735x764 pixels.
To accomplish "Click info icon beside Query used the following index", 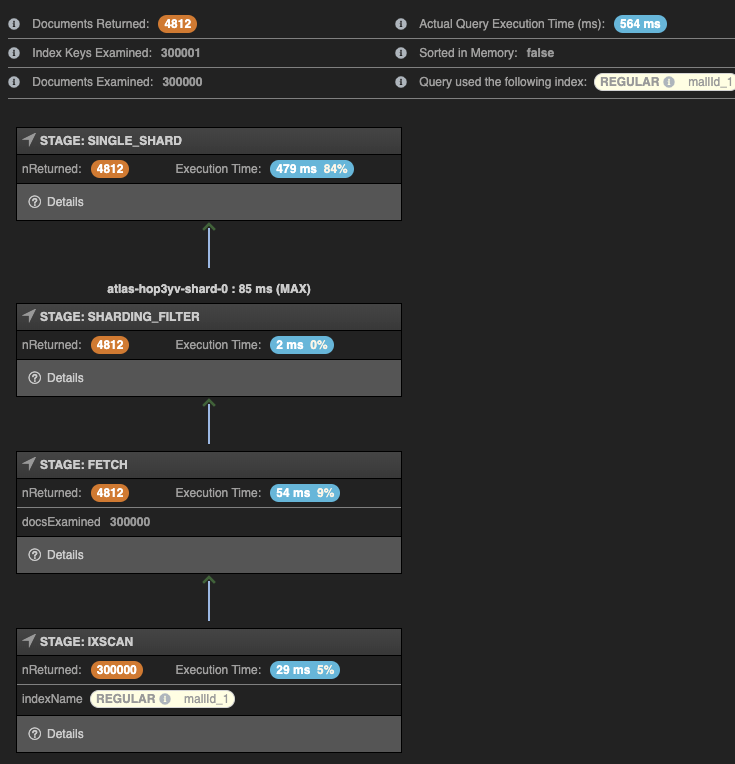I will pyautogui.click(x=401, y=82).
